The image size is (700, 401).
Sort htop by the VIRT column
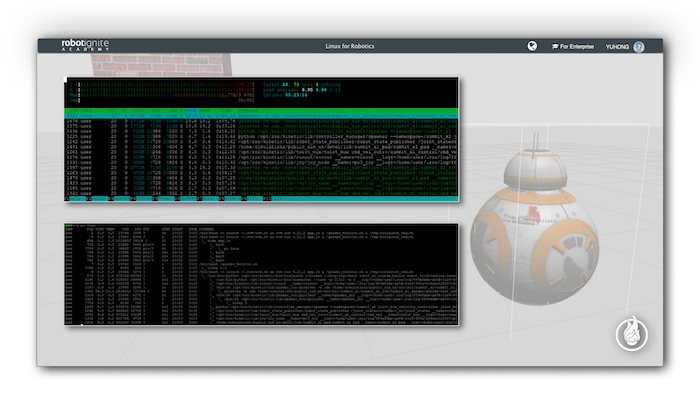[x=137, y=110]
